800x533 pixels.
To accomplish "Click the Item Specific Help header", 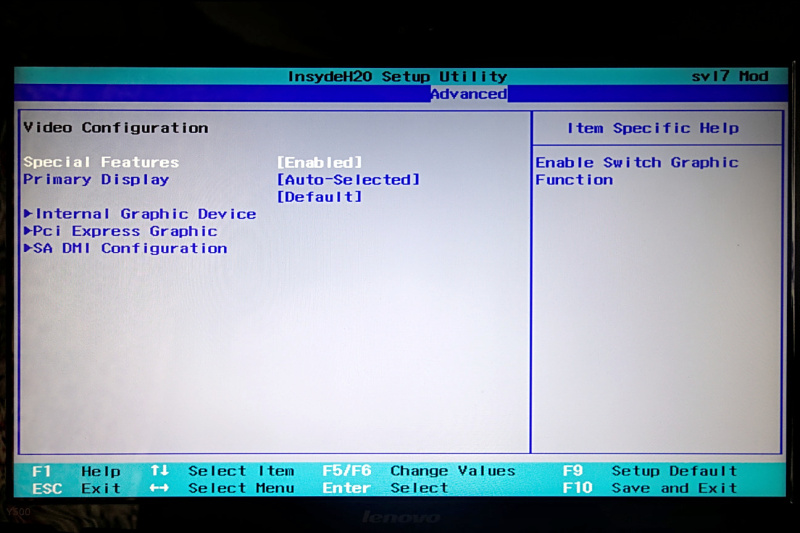I will [653, 128].
